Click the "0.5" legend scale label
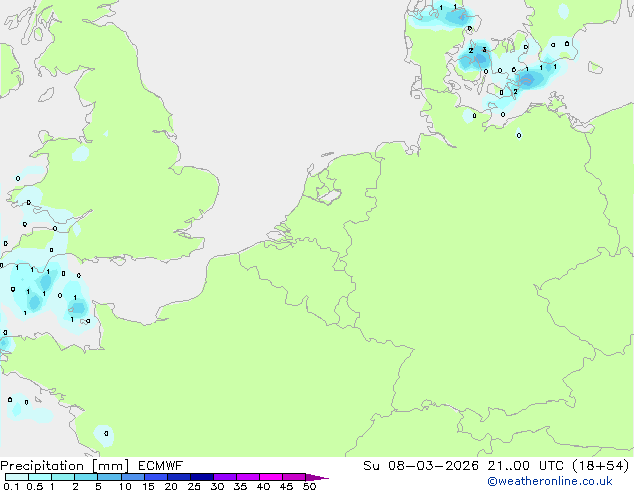 click(35, 486)
